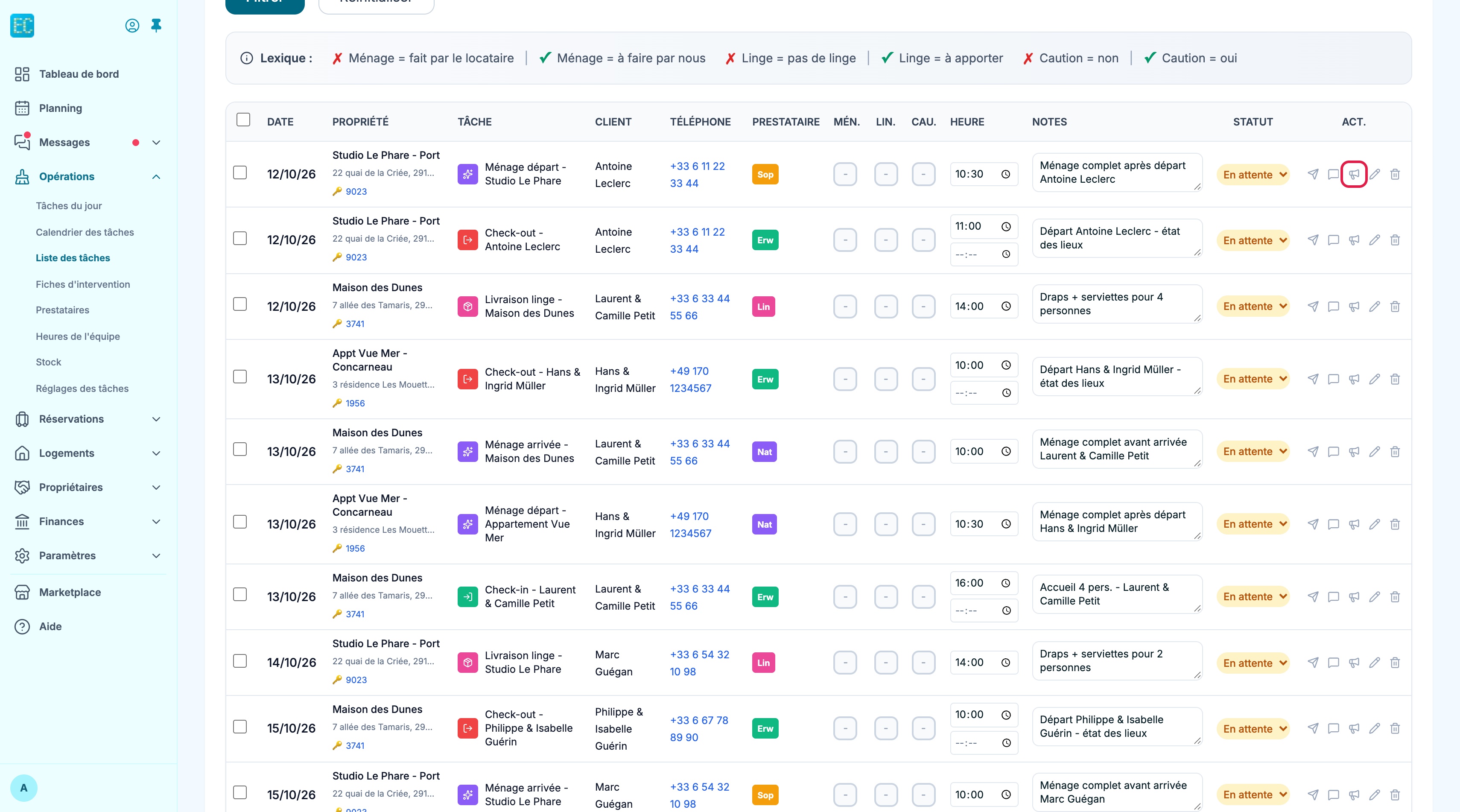
Task: Click the user profile icon in sidebar header
Action: pyautogui.click(x=132, y=26)
